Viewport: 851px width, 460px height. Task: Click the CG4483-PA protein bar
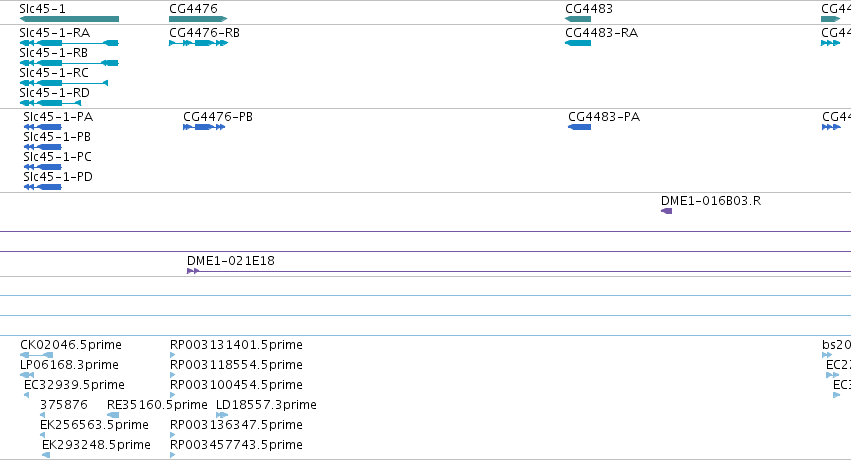(580, 127)
